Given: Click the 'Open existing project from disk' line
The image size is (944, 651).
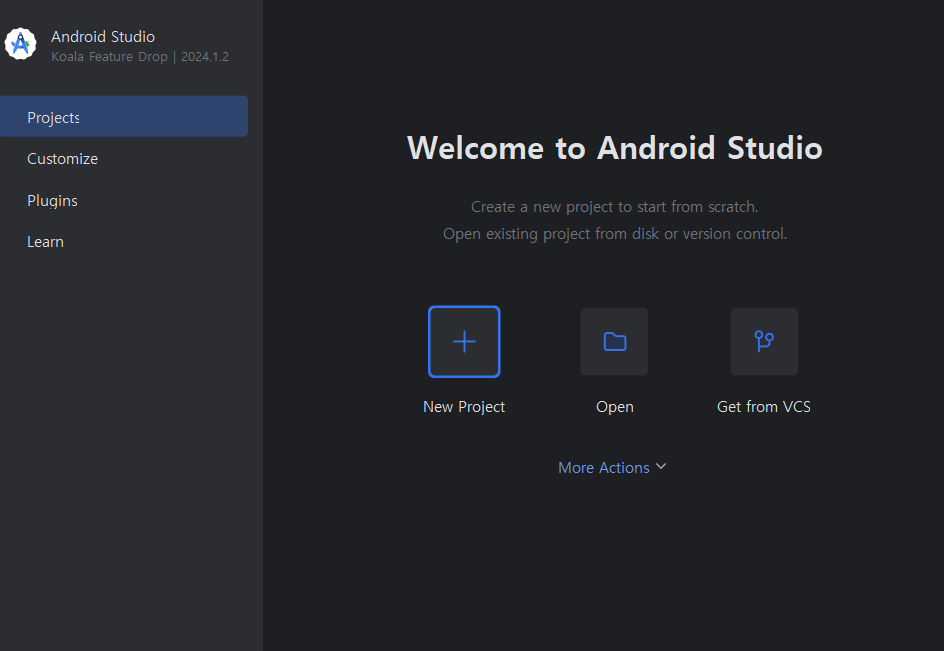Looking at the screenshot, I should click(x=615, y=234).
